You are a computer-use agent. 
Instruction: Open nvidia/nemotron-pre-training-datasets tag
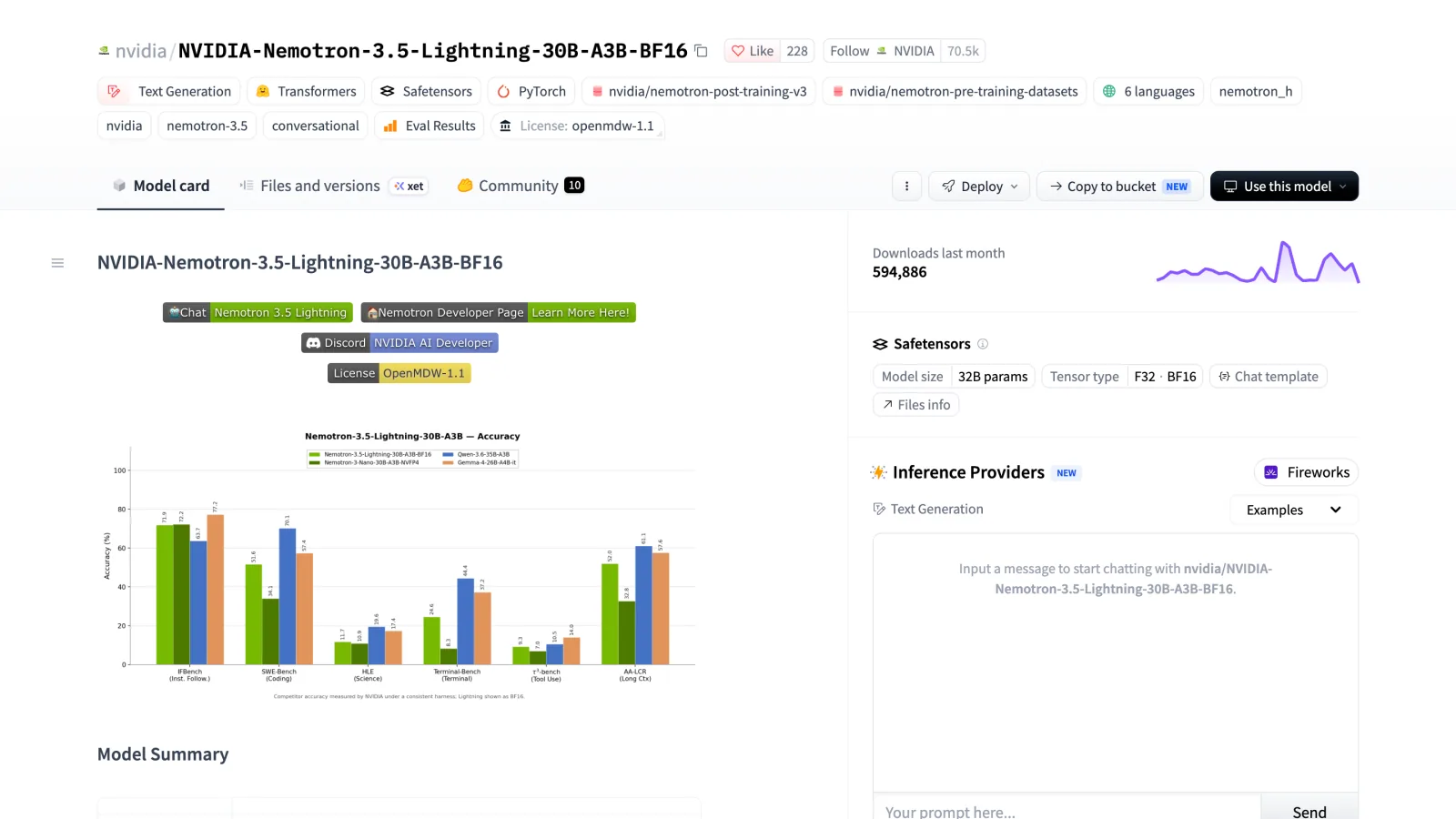click(955, 91)
